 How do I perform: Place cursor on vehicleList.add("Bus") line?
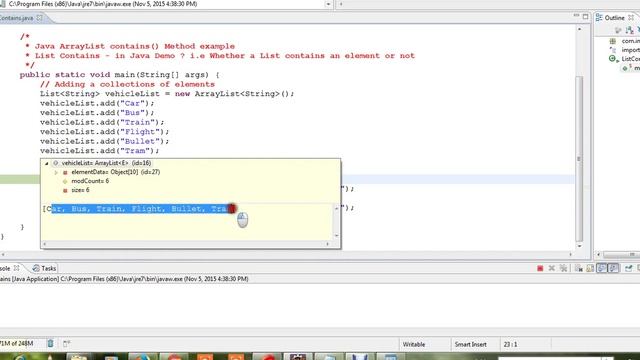coord(97,113)
